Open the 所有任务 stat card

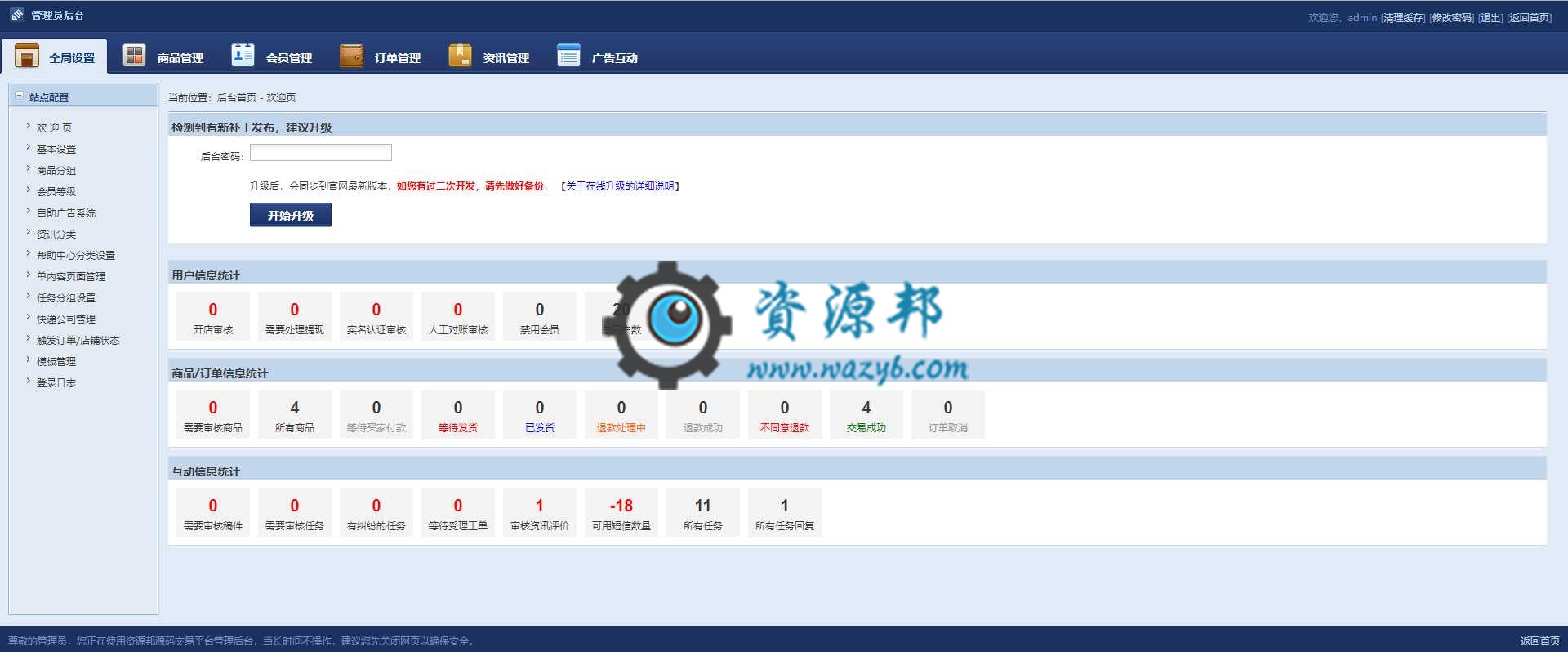[x=703, y=512]
